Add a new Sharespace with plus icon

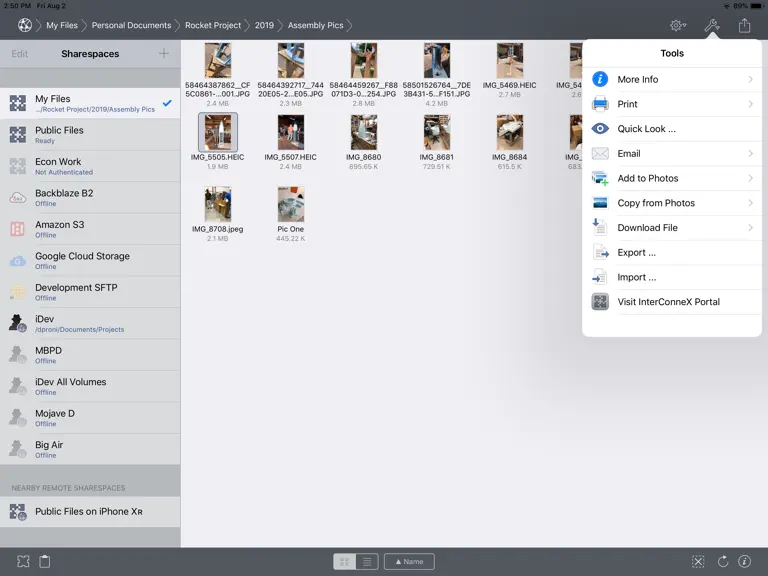pos(164,53)
